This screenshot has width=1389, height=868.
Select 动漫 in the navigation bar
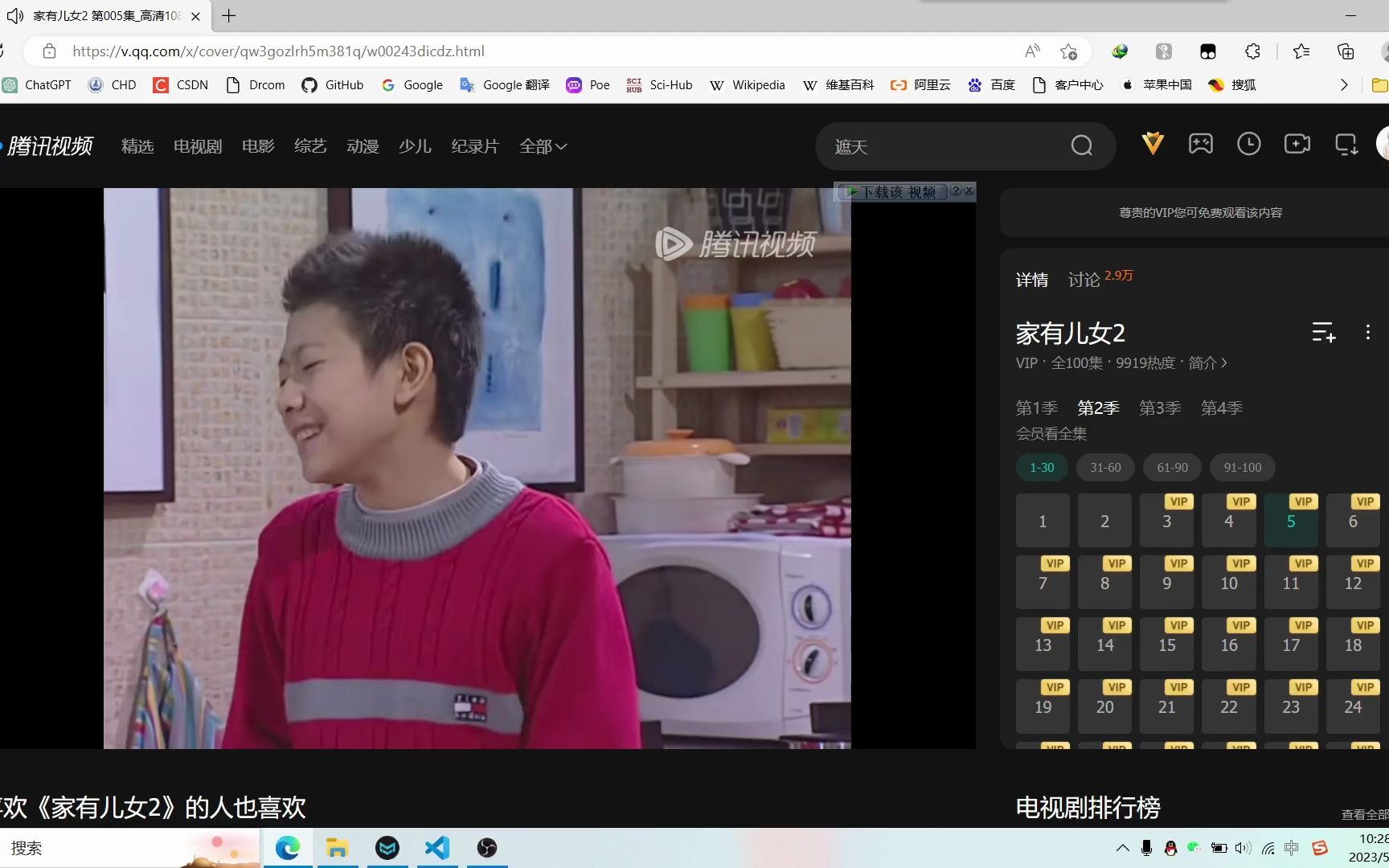point(363,146)
